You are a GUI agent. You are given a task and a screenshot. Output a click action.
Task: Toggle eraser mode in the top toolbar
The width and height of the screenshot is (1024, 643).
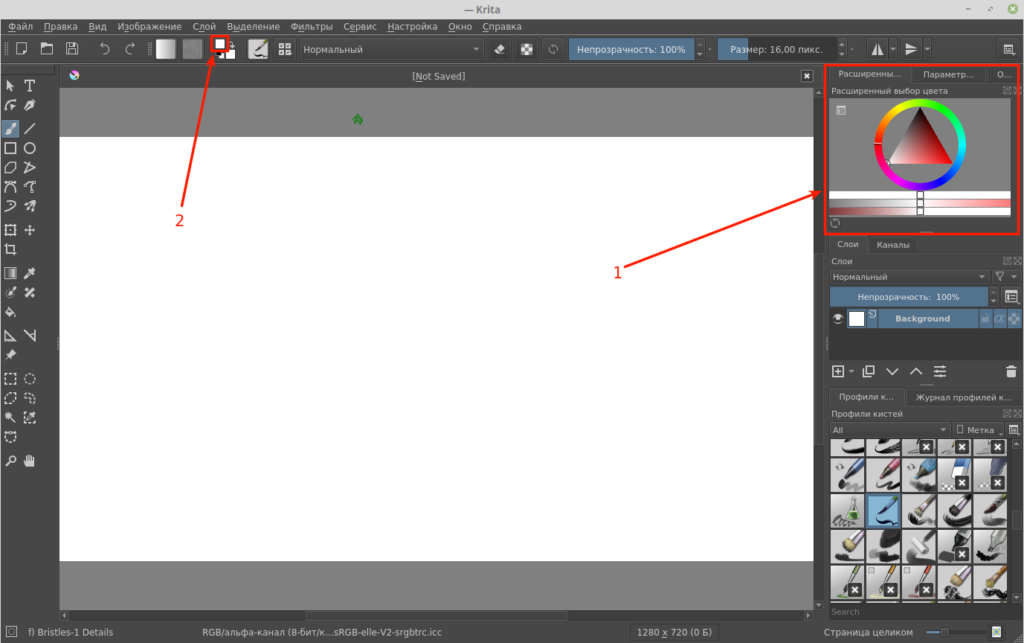click(501, 49)
